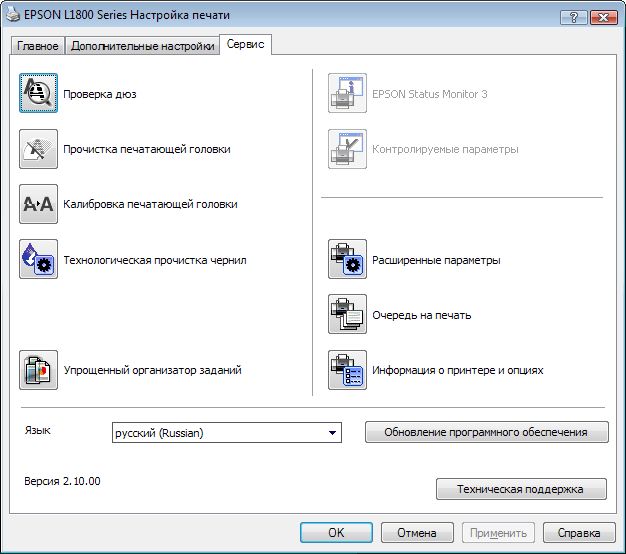
Task: Click the Информация о принтере и опциях text
Action: coord(458,370)
